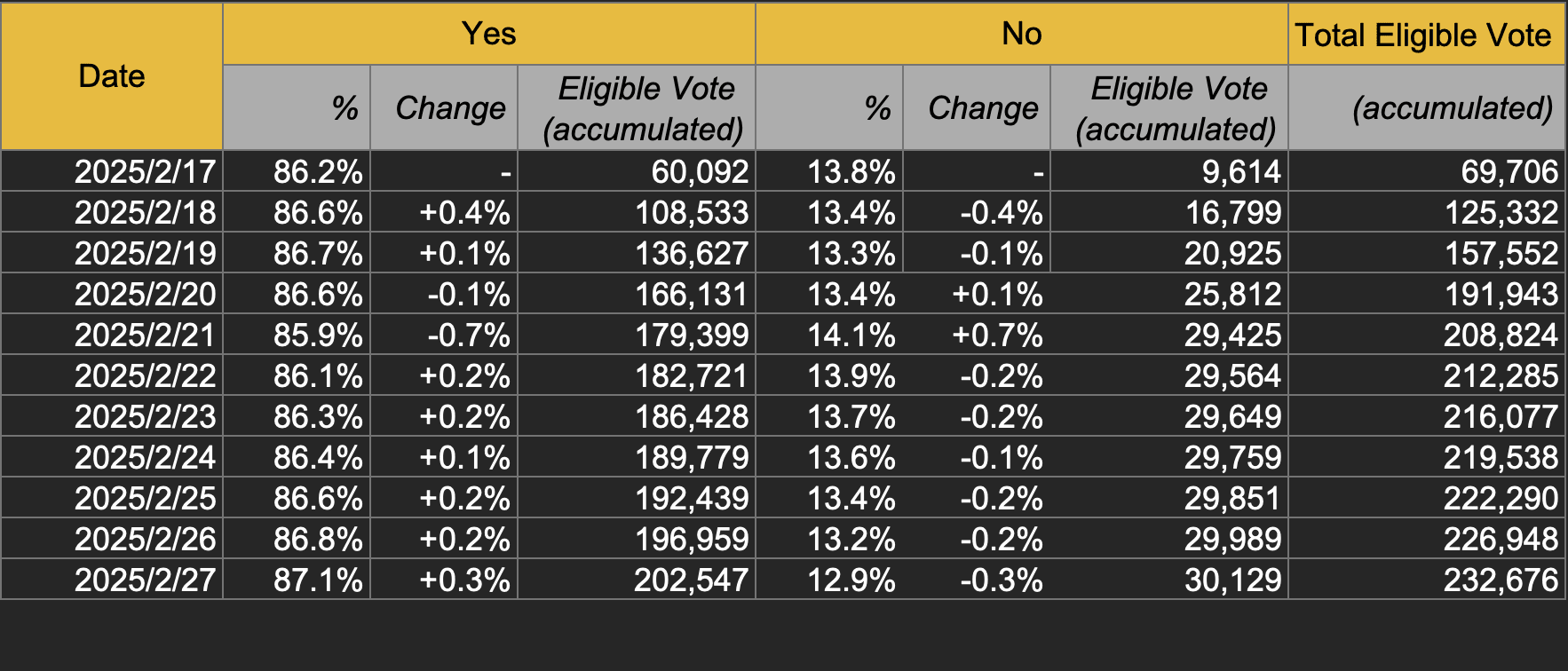Select the +0.7% No change cell
This screenshot has height=671, width=1568.
[x=997, y=335]
